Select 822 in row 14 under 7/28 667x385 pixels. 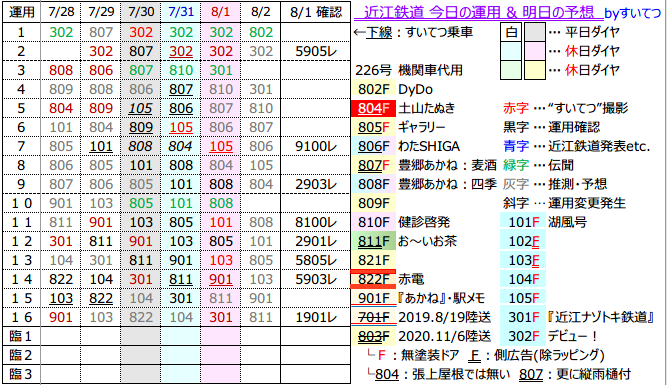click(61, 279)
